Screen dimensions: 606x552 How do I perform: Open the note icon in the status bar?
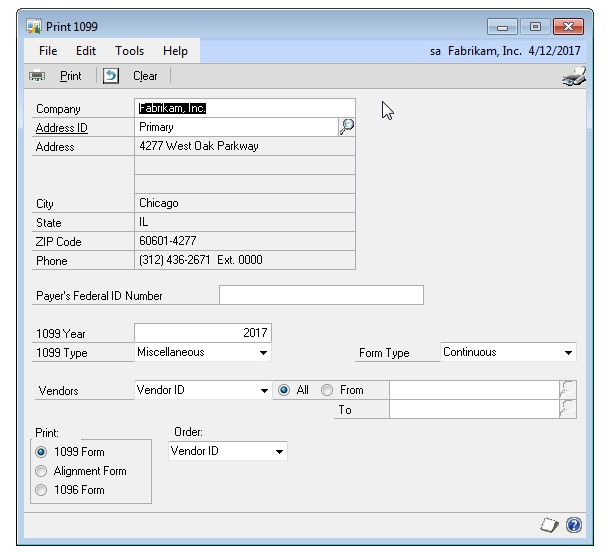click(549, 525)
